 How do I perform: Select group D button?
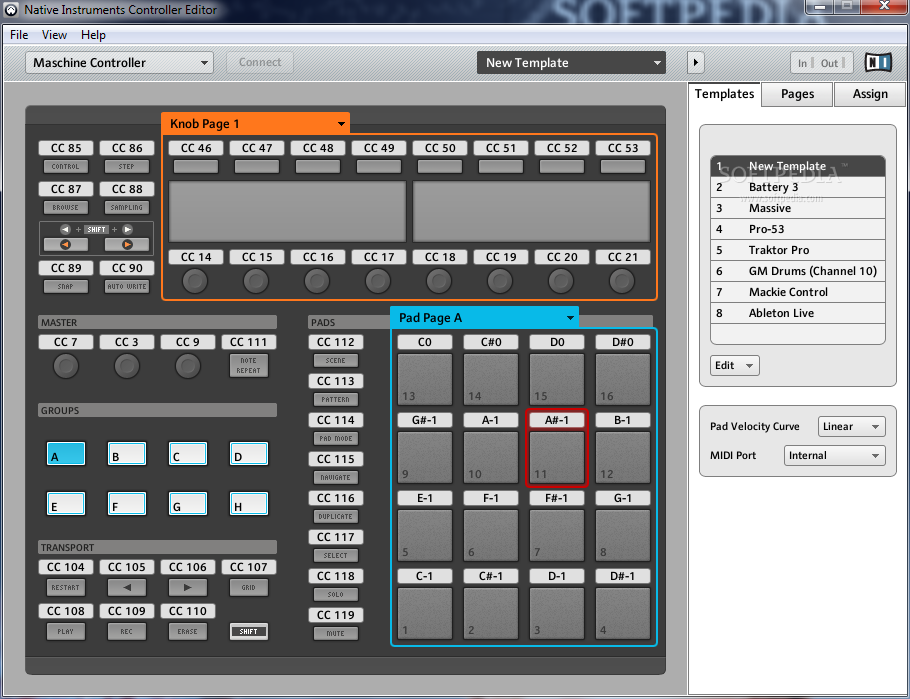(x=248, y=453)
